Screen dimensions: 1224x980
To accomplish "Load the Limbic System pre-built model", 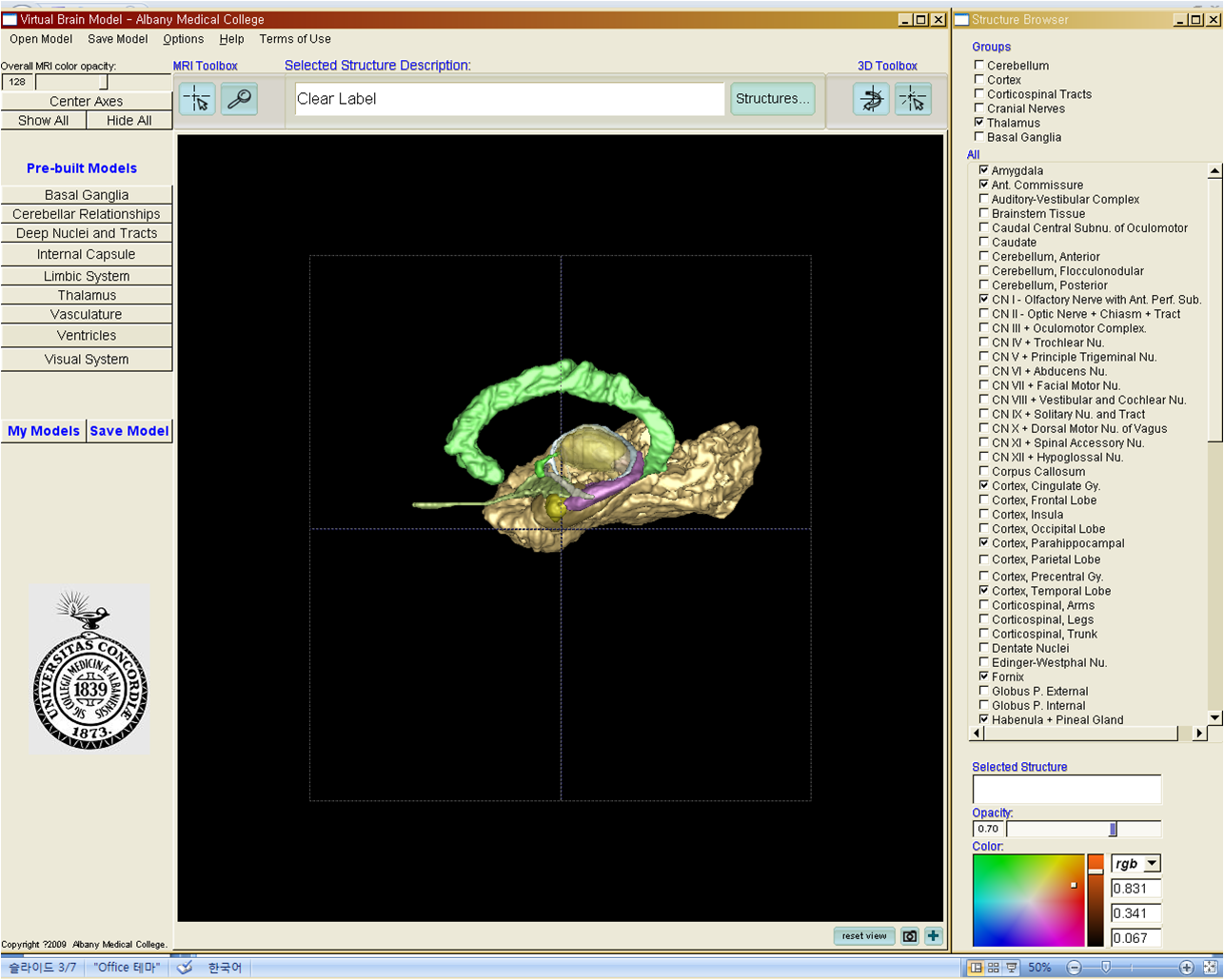I will [x=87, y=276].
